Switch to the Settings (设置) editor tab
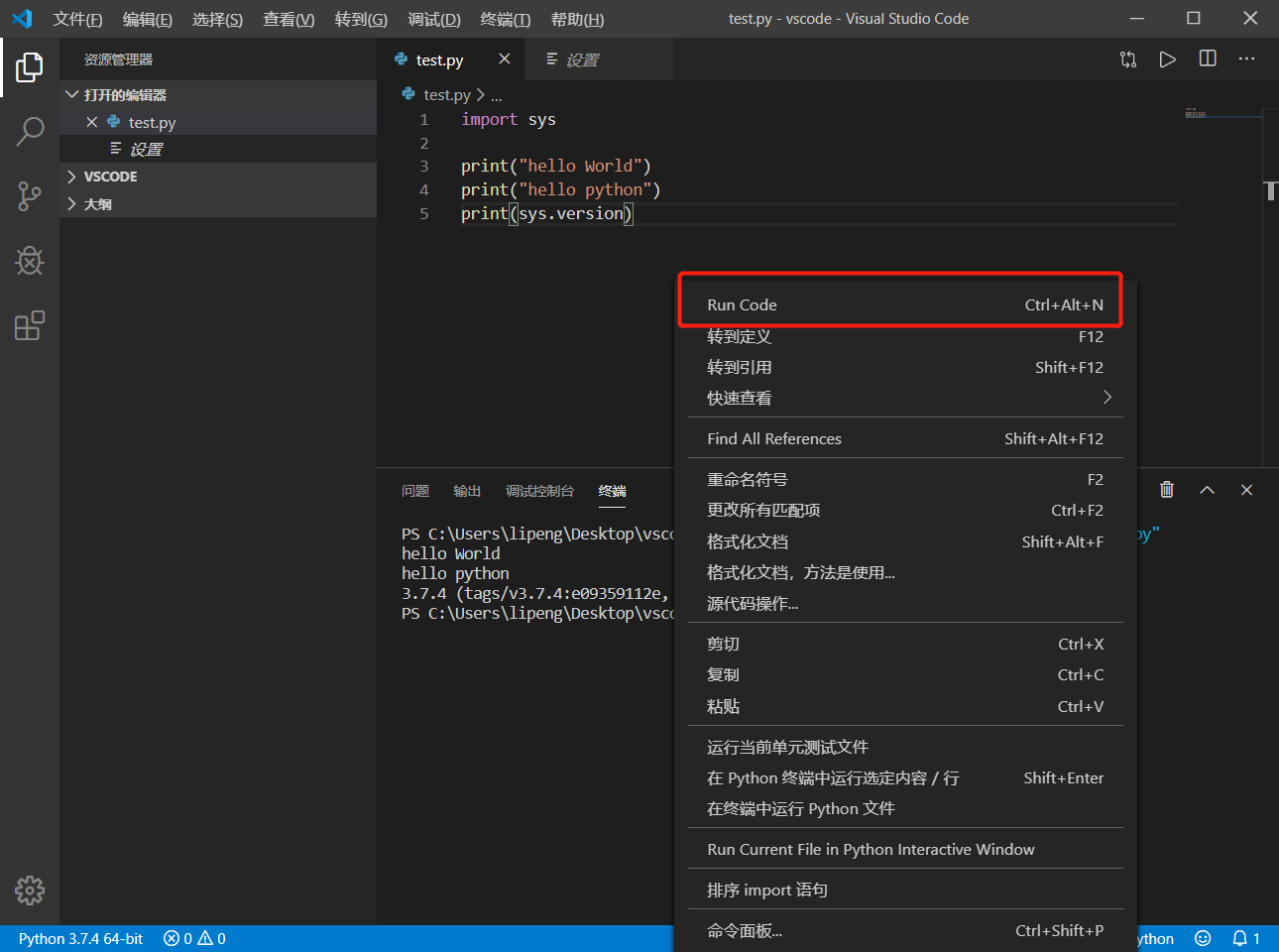Viewport: 1279px width, 952px height. tap(582, 60)
